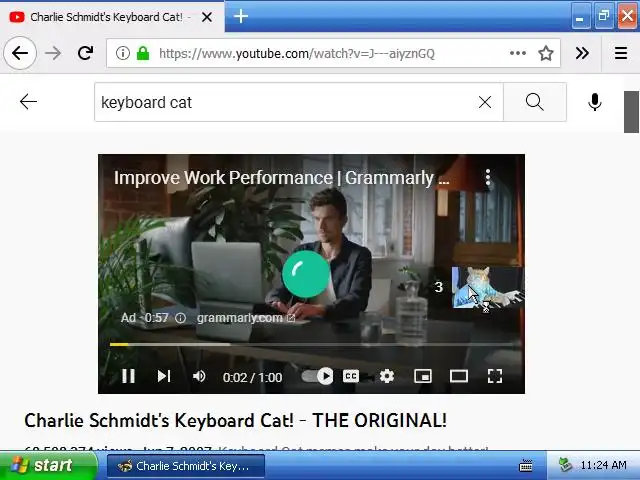This screenshot has height=480, width=640.
Task: Click the 11:24 AM taskbar clock
Action: click(603, 465)
